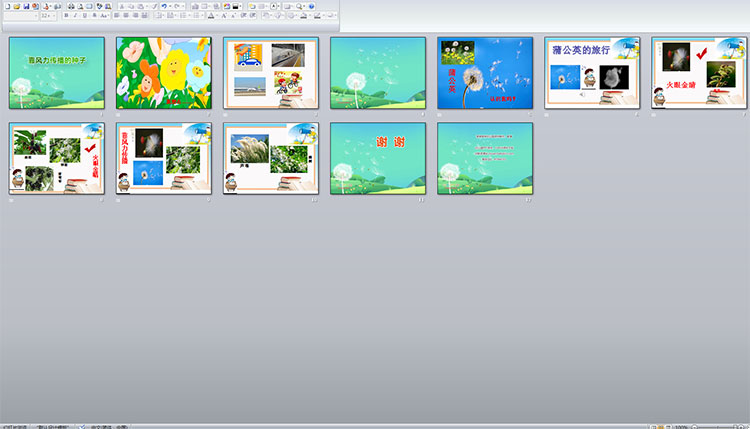Select slide 12 with small red text
Screen dimensions: 750x429
pos(485,158)
